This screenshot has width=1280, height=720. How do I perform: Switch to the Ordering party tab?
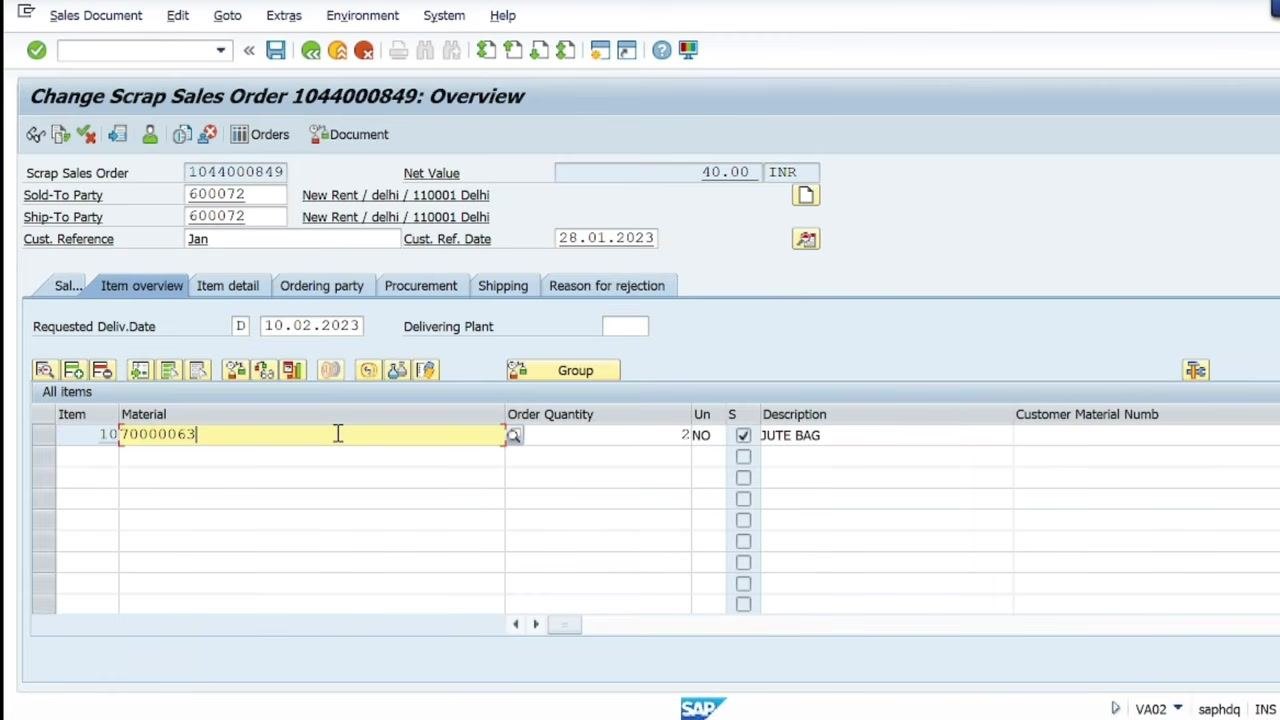coord(322,286)
